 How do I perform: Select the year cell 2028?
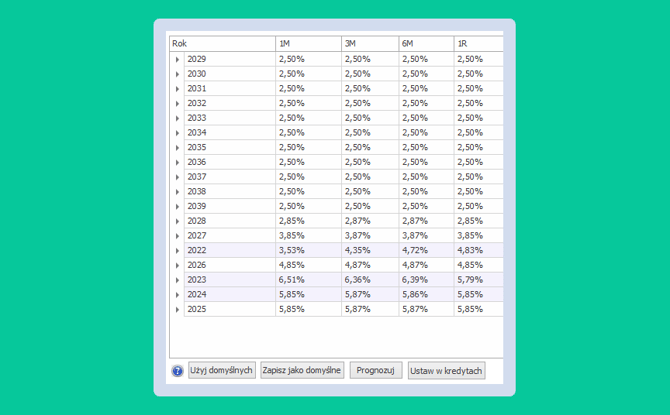[x=230, y=221]
